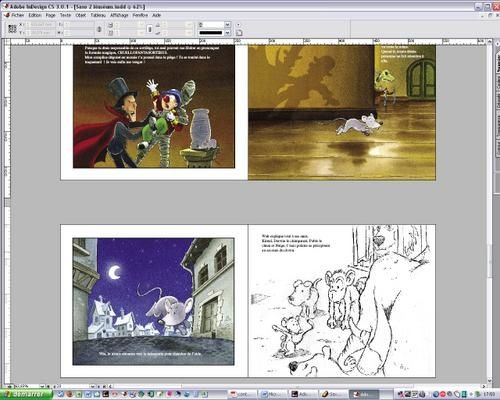Click the system tray clock 17:03
Viewport: 500px width, 400px height.
[x=490, y=394]
